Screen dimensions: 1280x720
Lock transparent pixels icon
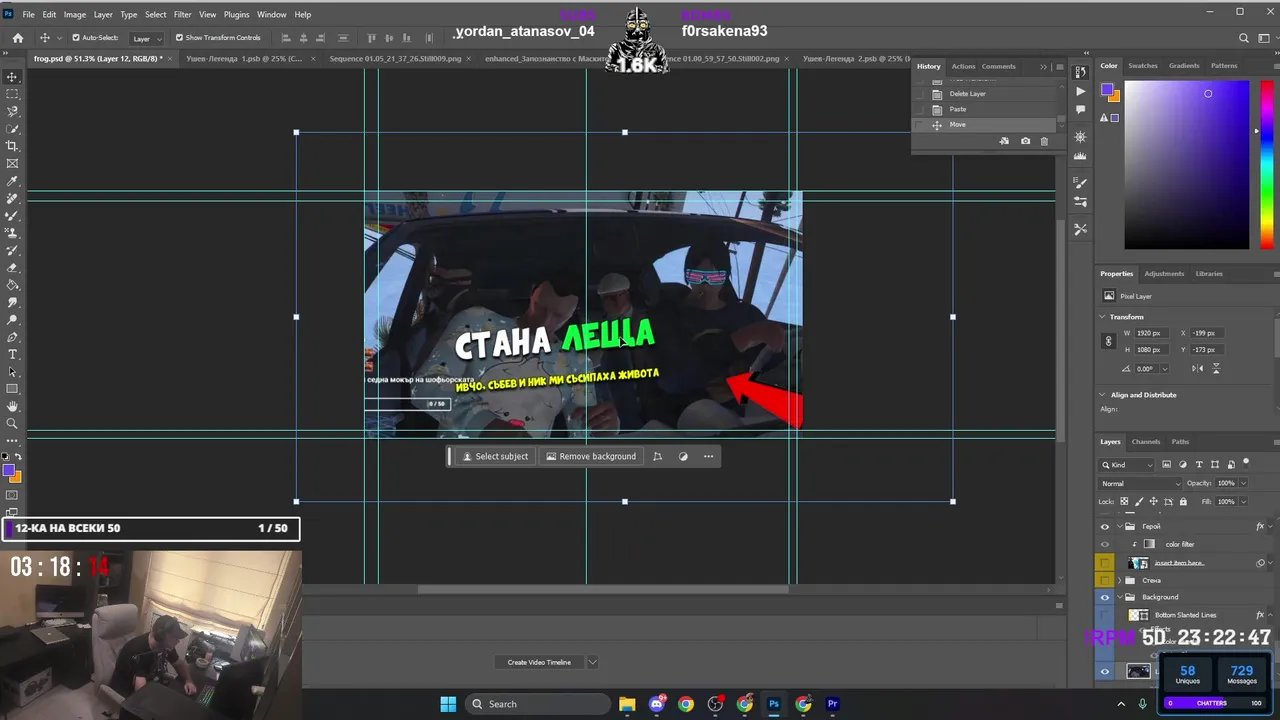click(x=1124, y=501)
